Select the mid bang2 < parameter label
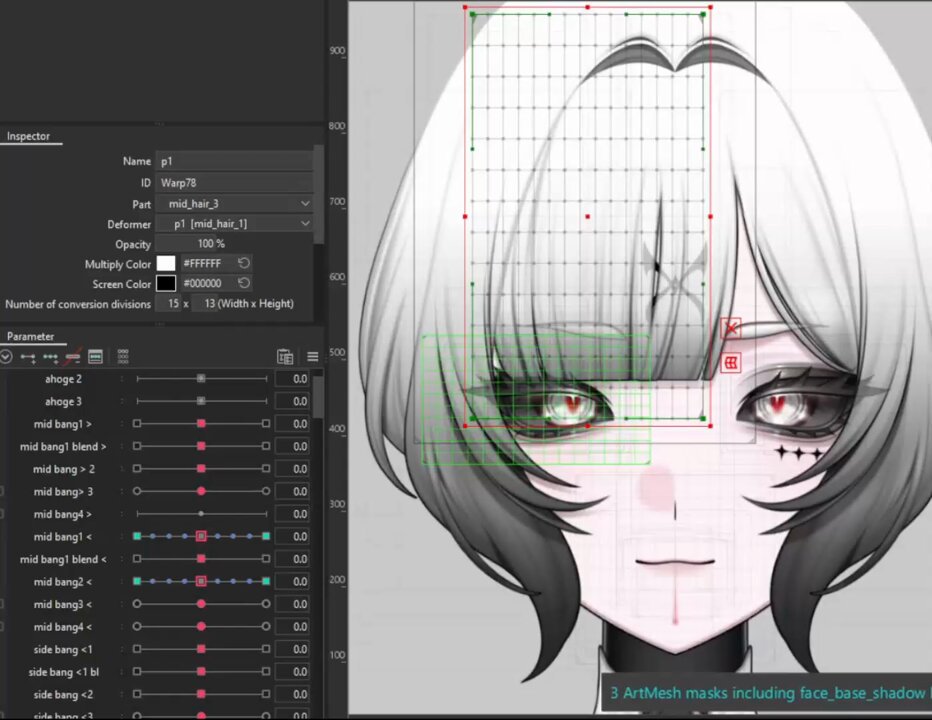The image size is (932, 720). click(63, 582)
